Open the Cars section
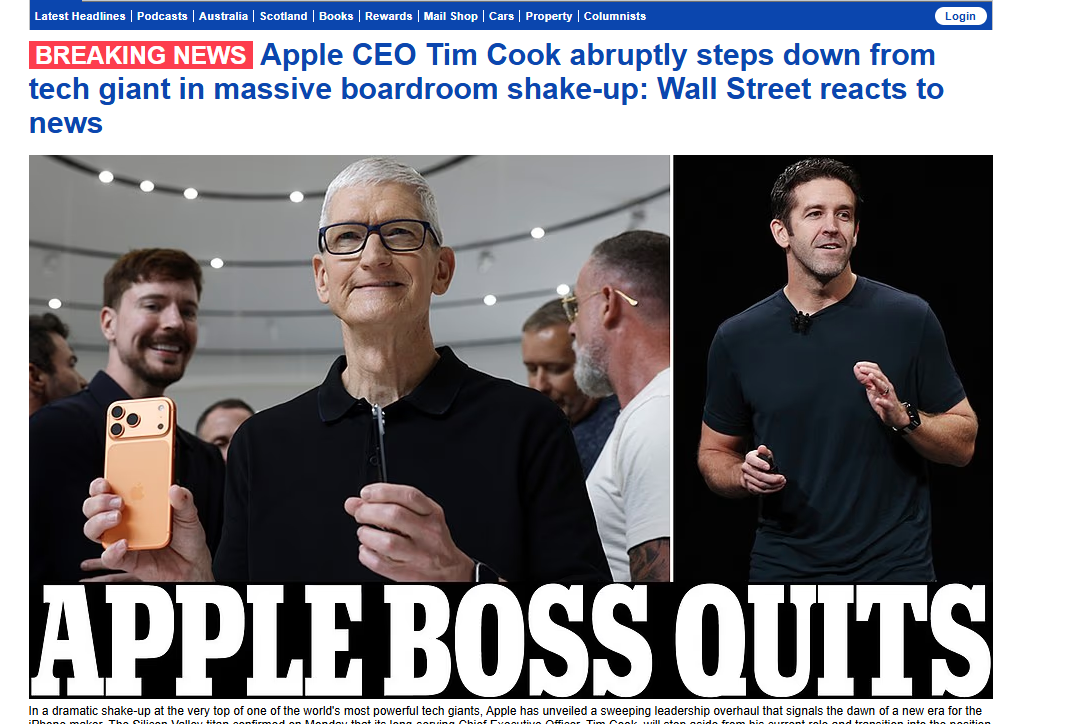1076x724 pixels. point(502,16)
